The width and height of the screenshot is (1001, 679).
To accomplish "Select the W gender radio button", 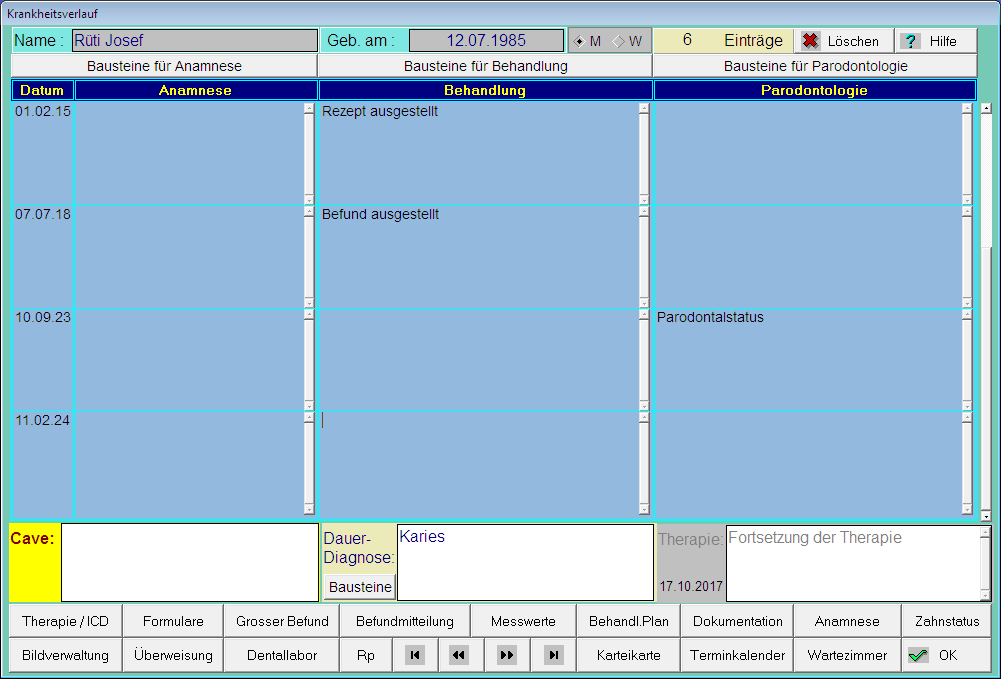I will pos(618,41).
